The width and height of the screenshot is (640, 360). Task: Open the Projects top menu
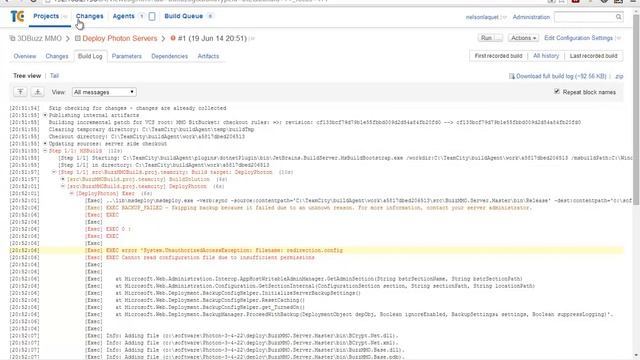pyautogui.click(x=46, y=16)
